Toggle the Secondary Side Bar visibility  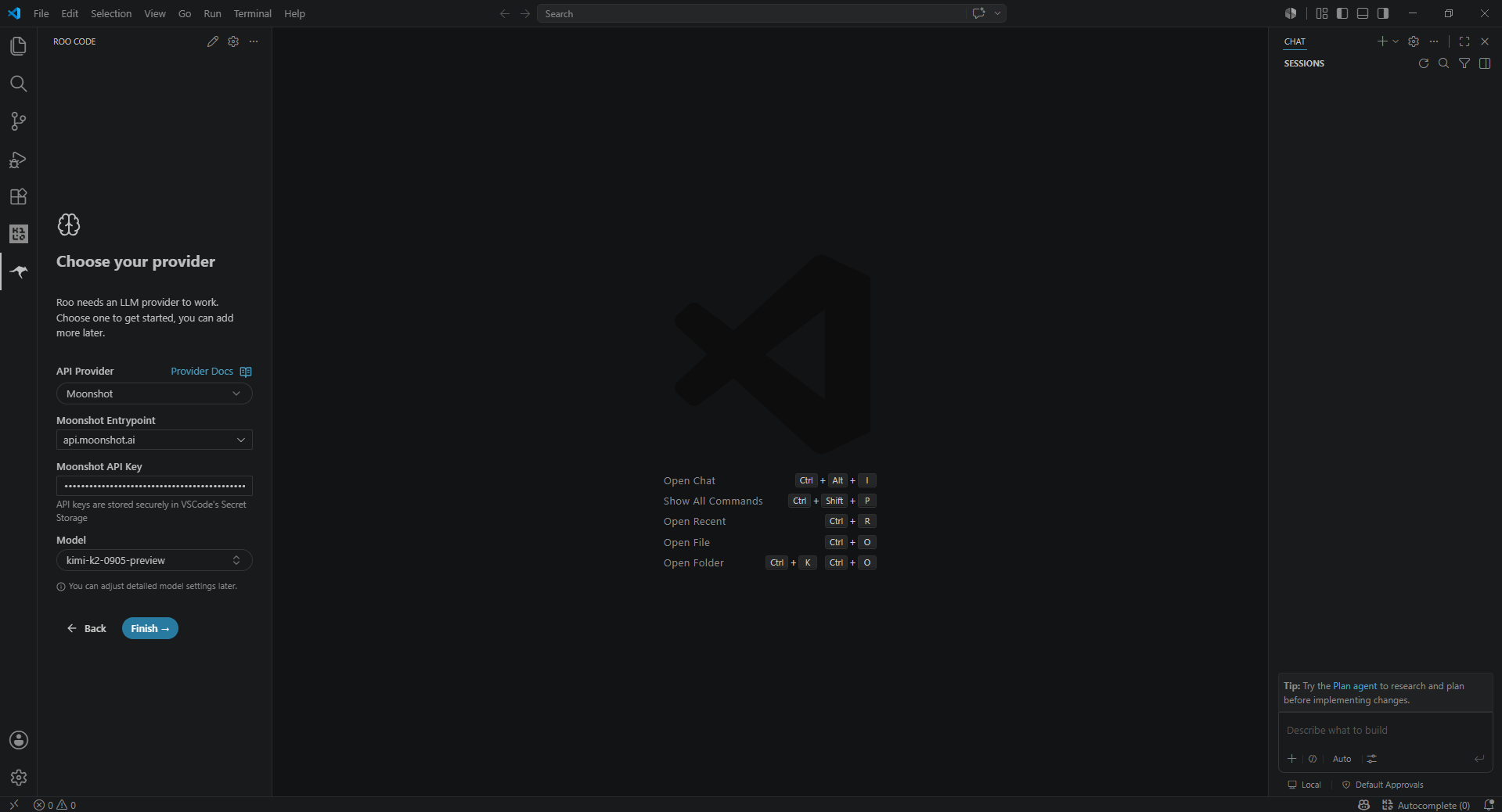pyautogui.click(x=1383, y=13)
